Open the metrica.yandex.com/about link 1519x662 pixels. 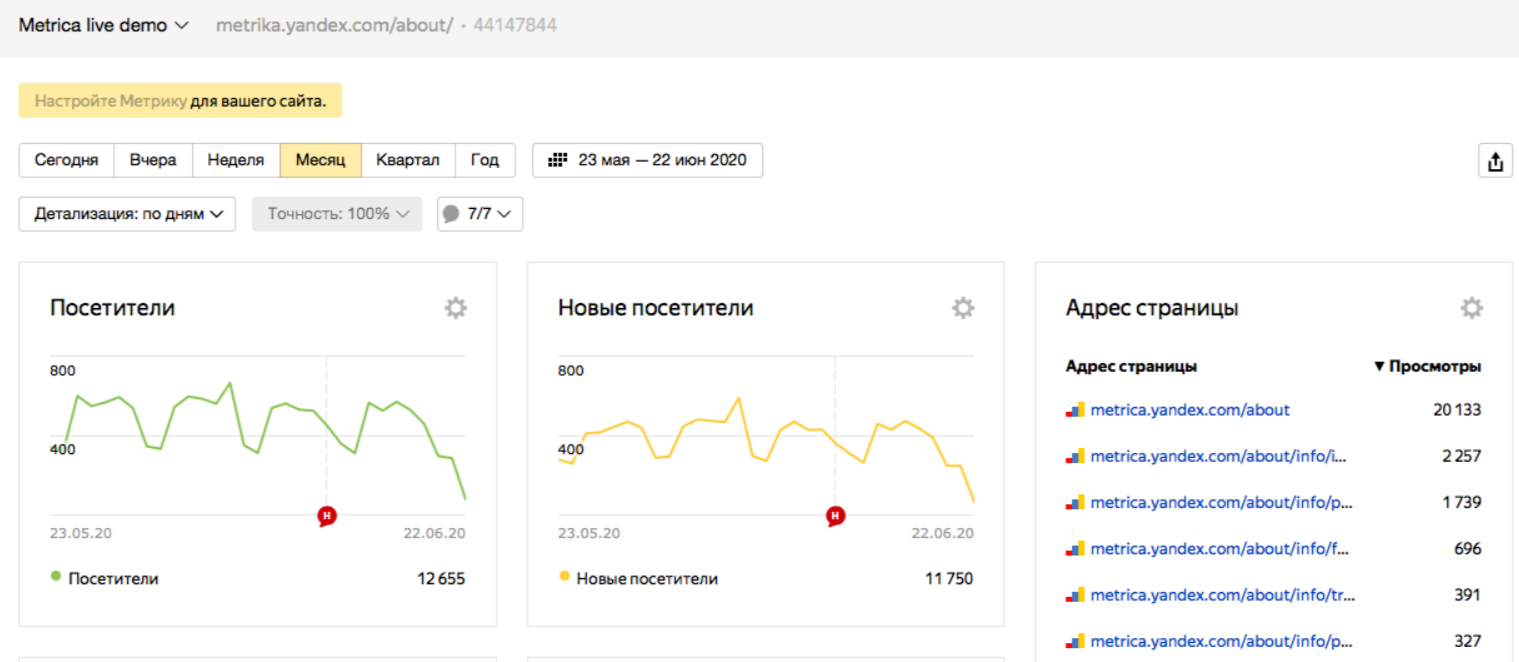1190,410
